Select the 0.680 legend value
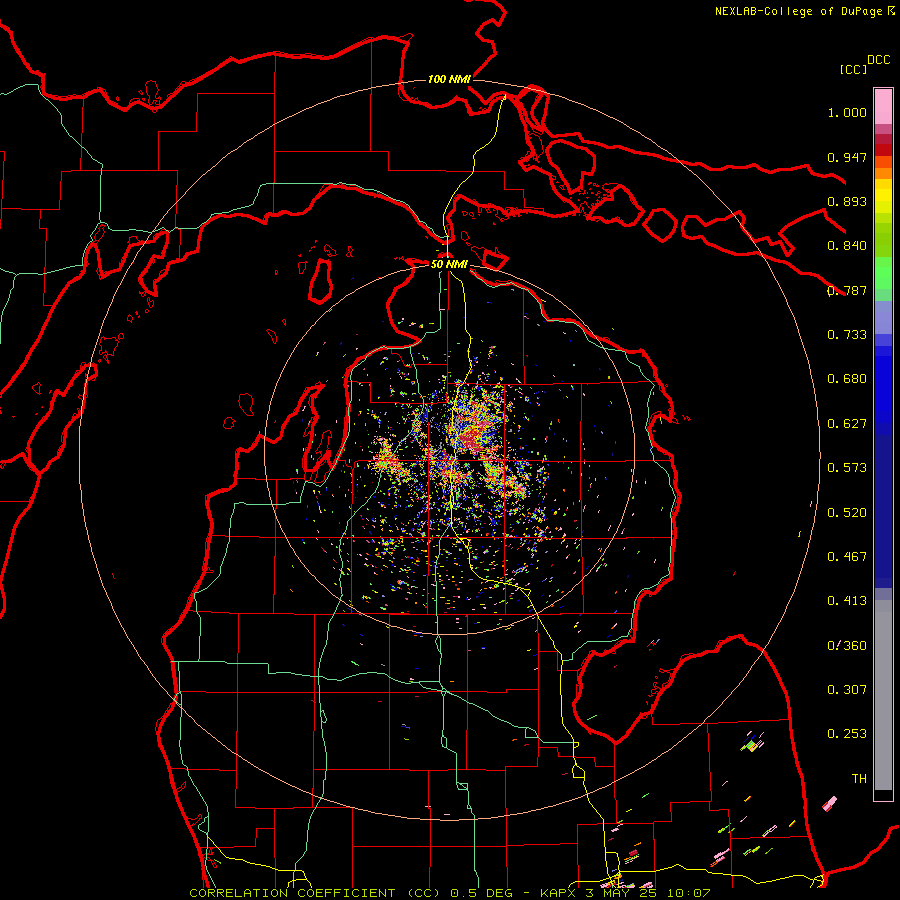900x900 pixels. coord(847,379)
